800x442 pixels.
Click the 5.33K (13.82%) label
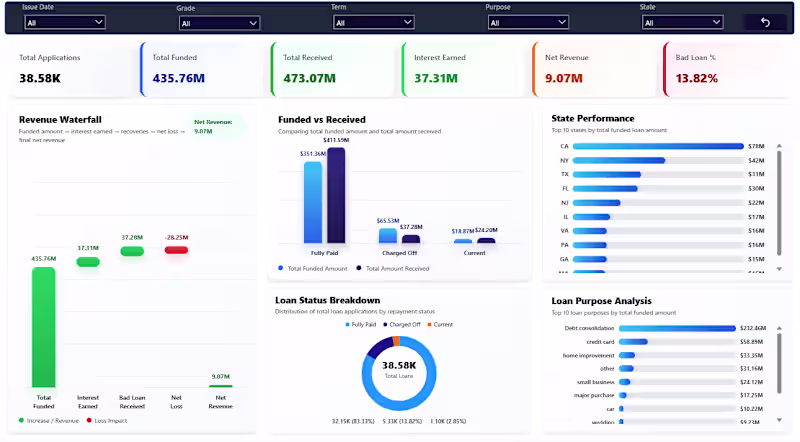[402, 421]
